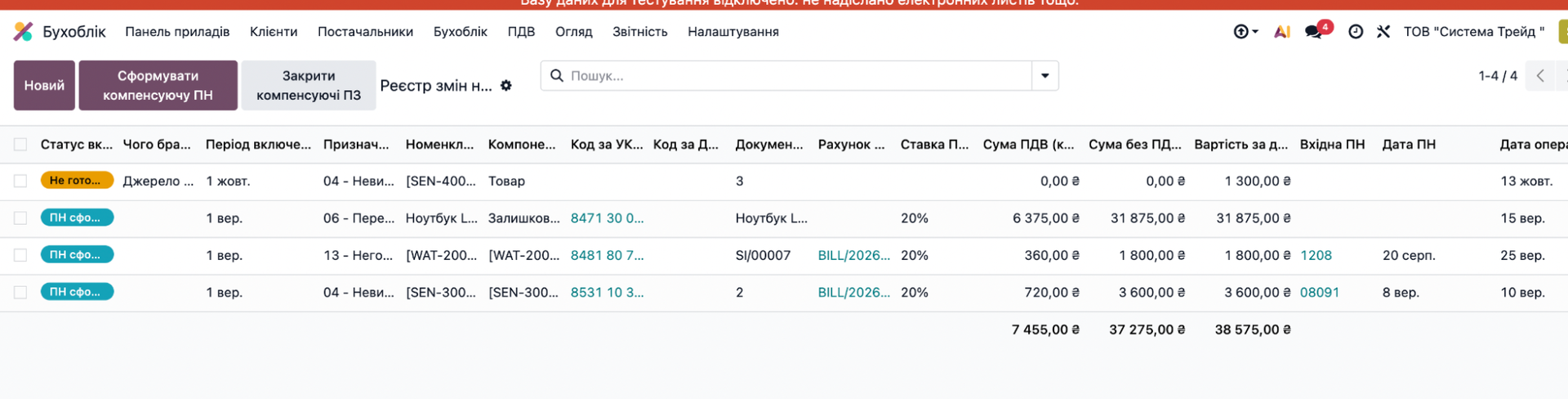Open UKT code link 8481 80 7...
Image resolution: width=1568 pixels, height=399 pixels.
(x=607, y=255)
